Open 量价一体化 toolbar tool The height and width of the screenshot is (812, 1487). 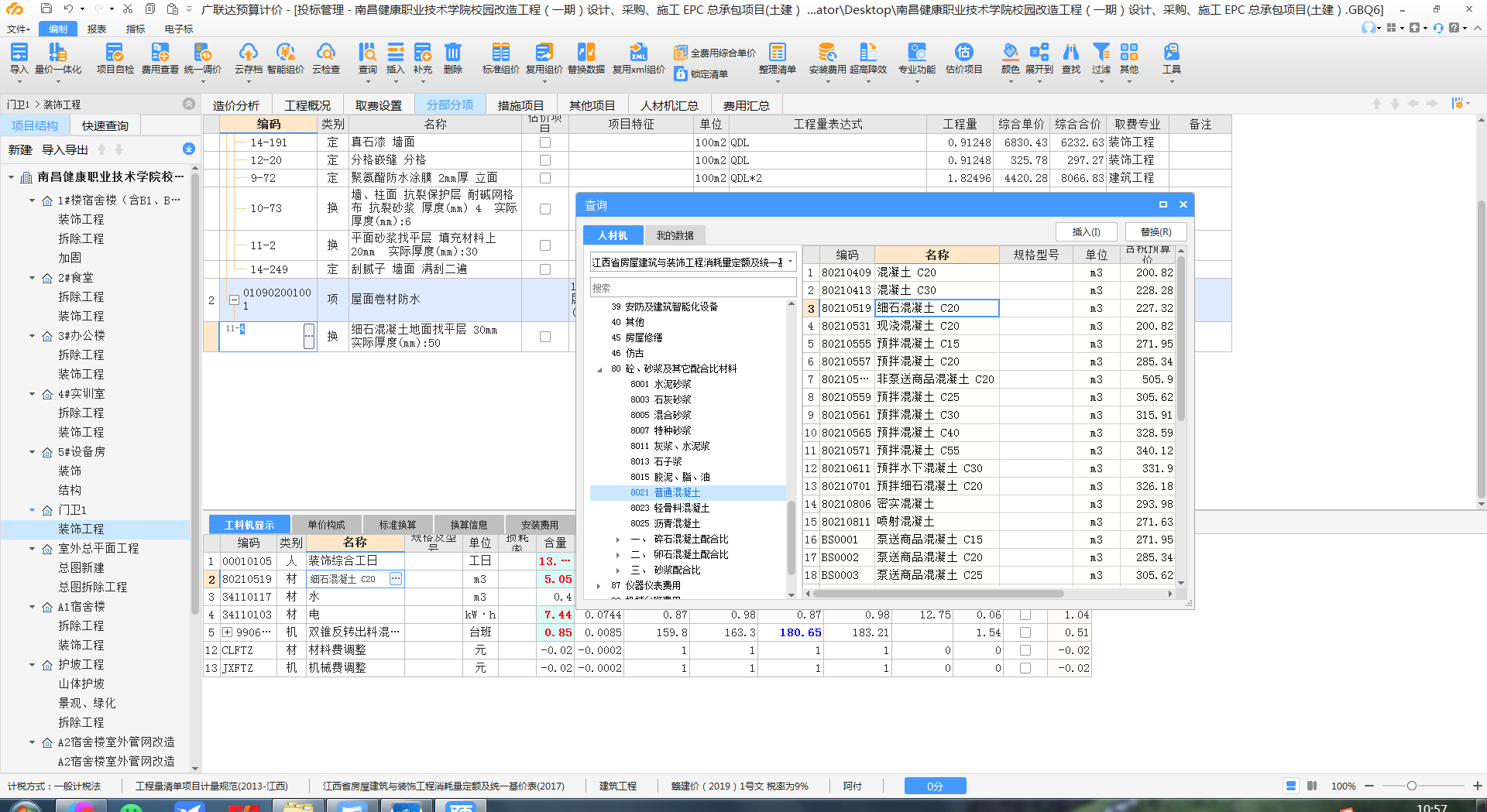[x=58, y=59]
